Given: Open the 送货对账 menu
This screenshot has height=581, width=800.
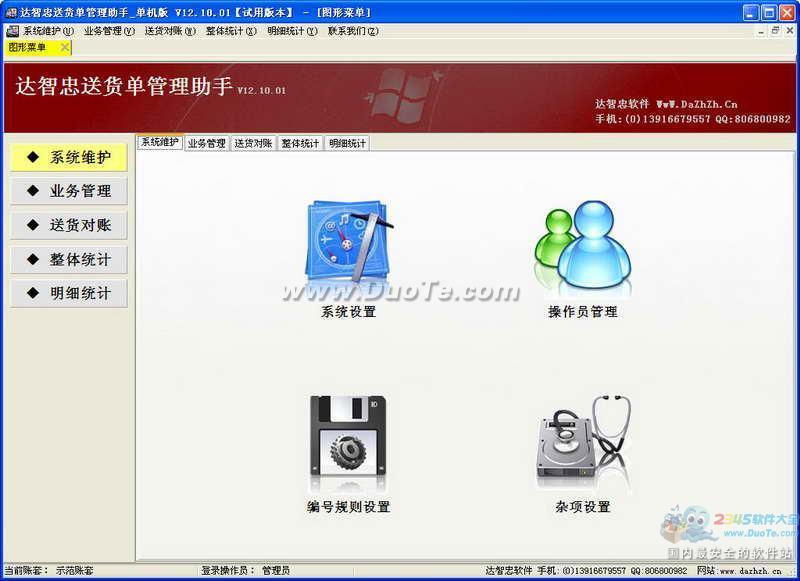Looking at the screenshot, I should click(x=170, y=31).
